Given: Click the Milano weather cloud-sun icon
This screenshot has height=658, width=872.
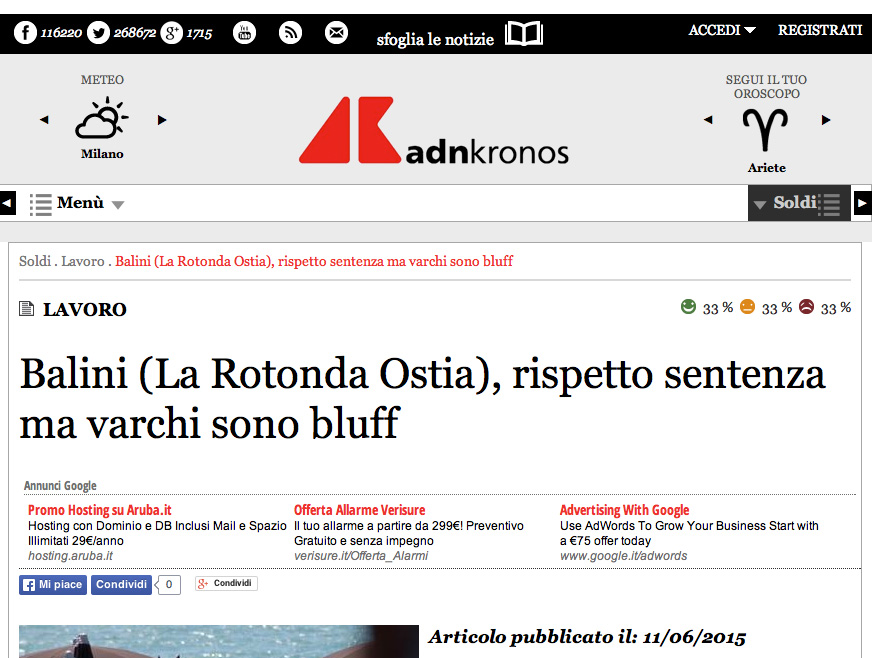Looking at the screenshot, I should (102, 117).
